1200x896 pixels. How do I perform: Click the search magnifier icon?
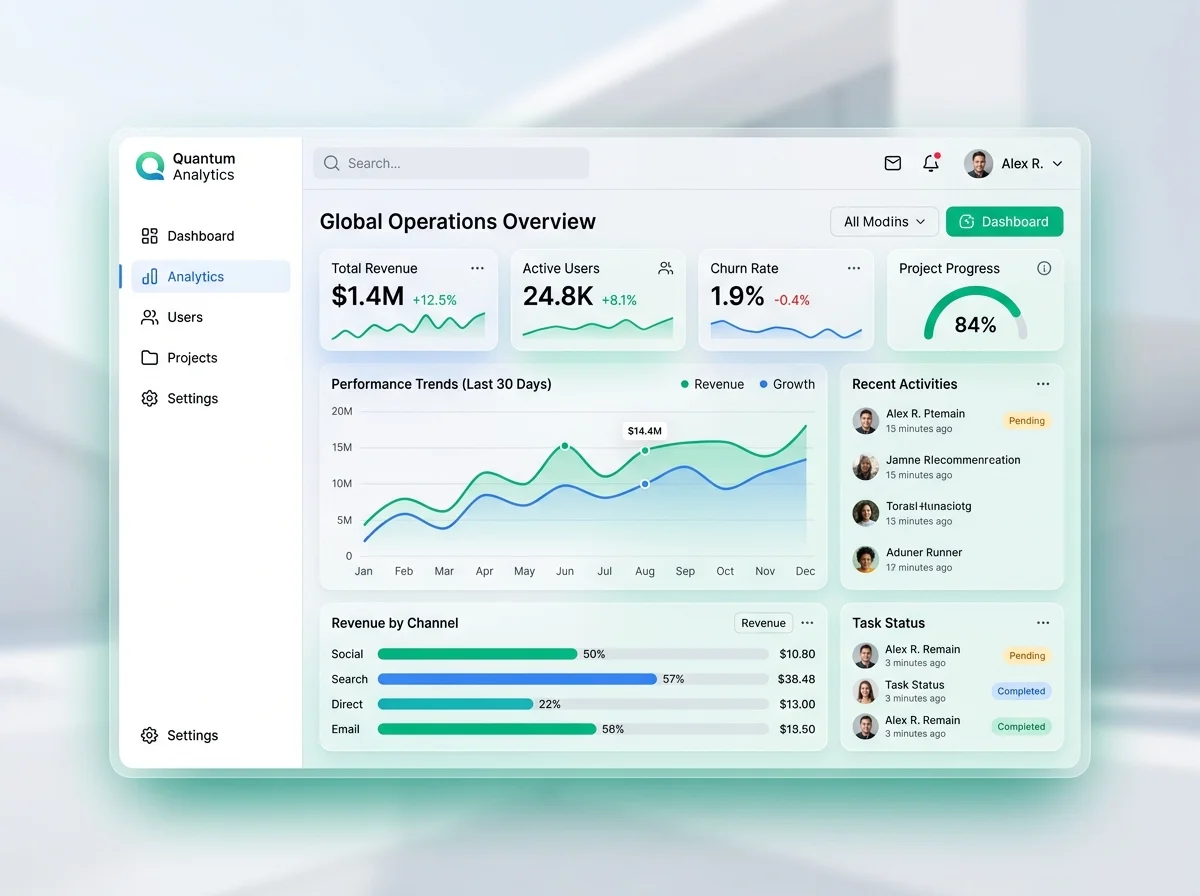332,163
